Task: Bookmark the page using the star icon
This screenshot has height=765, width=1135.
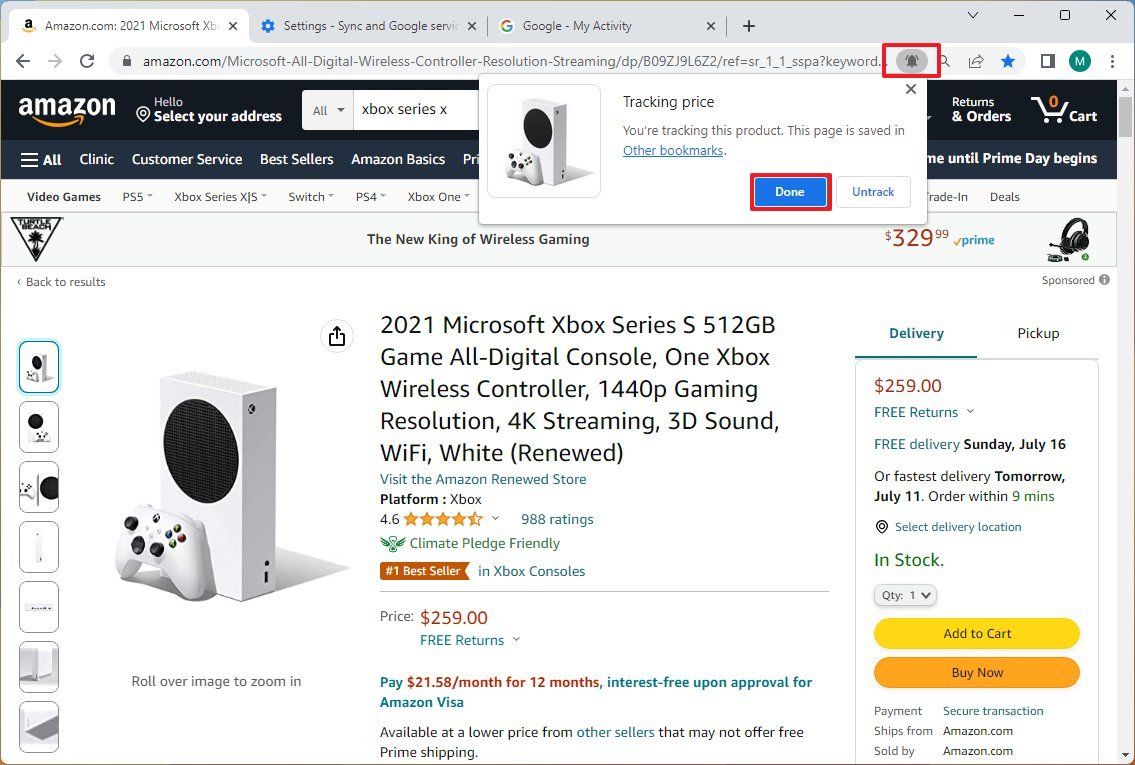Action: 1008,61
